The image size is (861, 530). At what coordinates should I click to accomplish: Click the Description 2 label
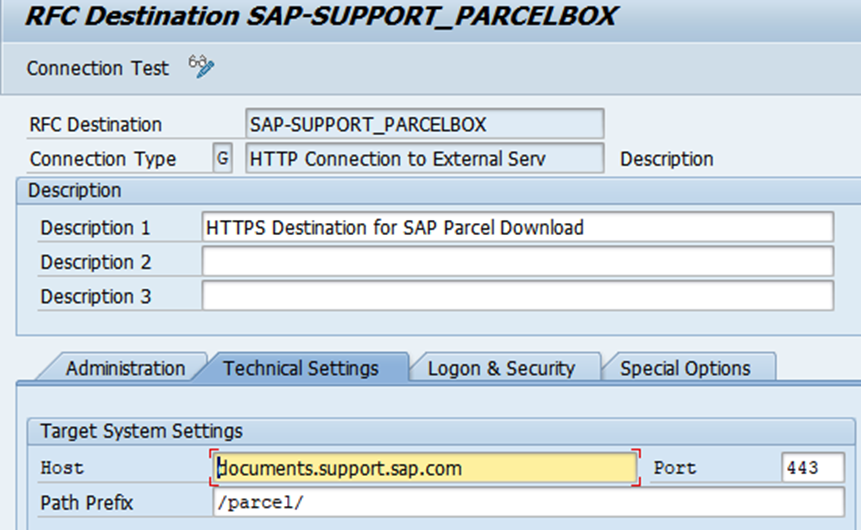coord(96,262)
